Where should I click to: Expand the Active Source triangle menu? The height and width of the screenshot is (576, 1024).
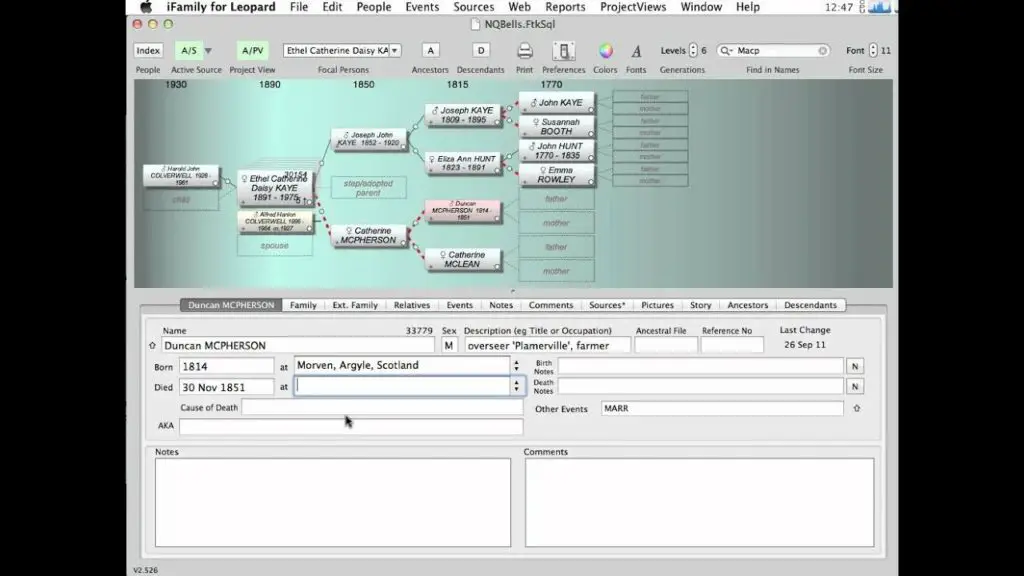208,50
